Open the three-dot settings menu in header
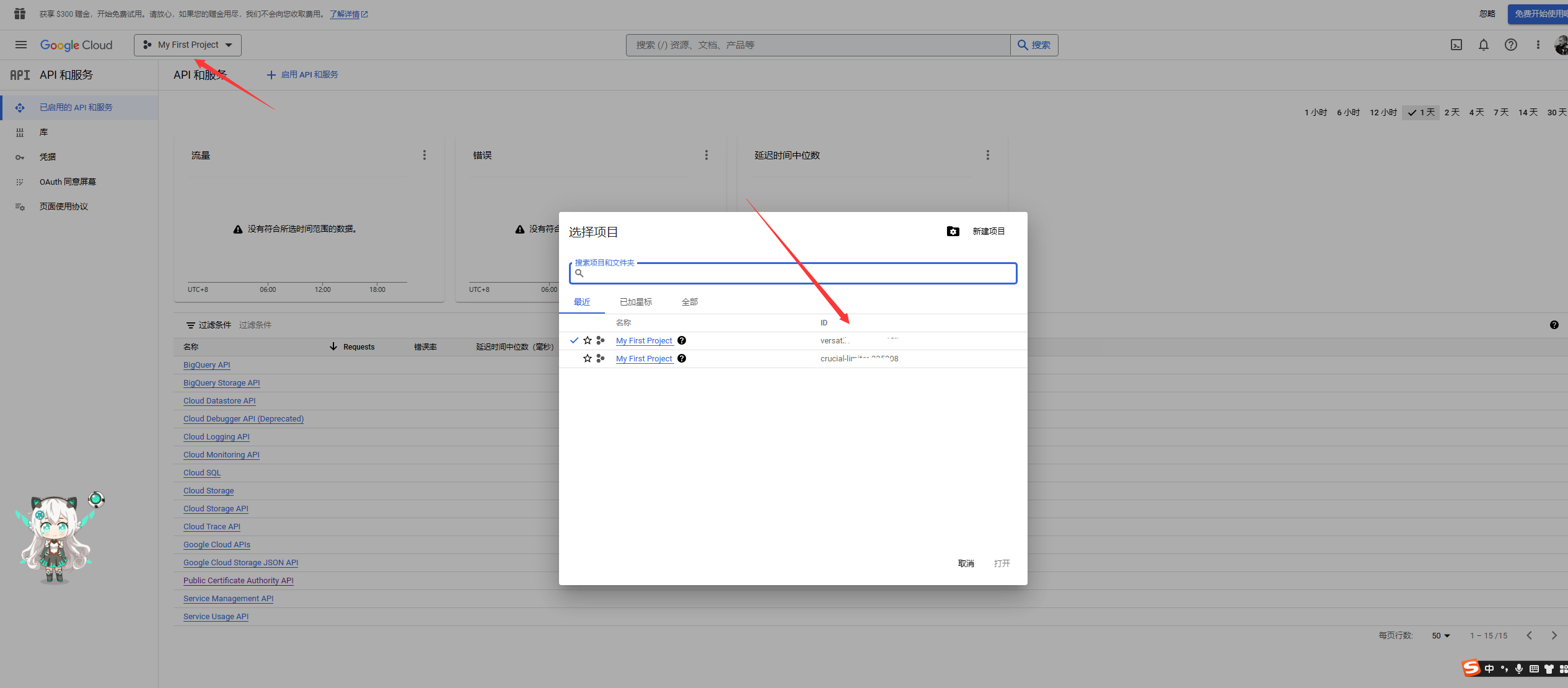 1538,45
